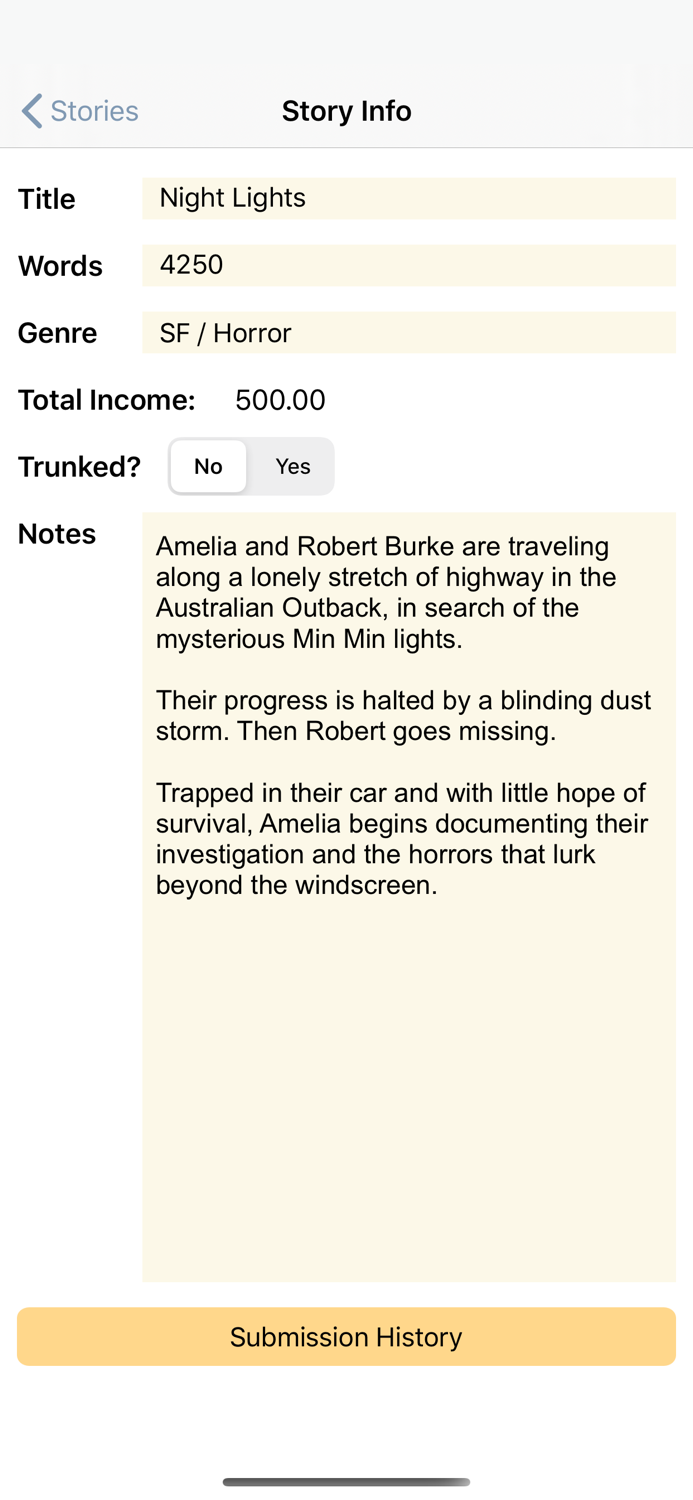
Task: Tap the paragraph about the dust storm
Action: pyautogui.click(x=400, y=714)
